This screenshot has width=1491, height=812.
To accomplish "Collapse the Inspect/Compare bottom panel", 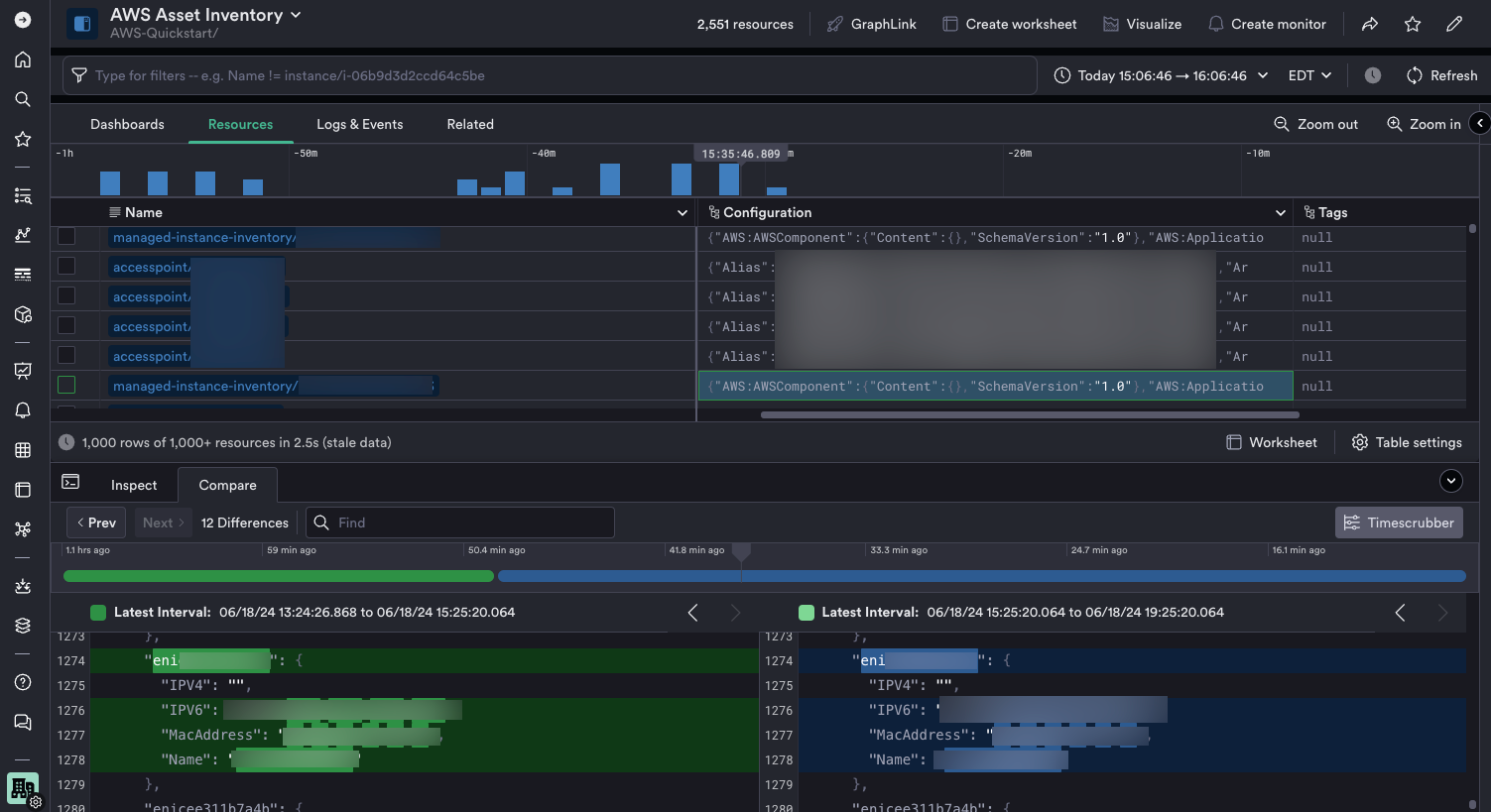I will click(x=1451, y=481).
